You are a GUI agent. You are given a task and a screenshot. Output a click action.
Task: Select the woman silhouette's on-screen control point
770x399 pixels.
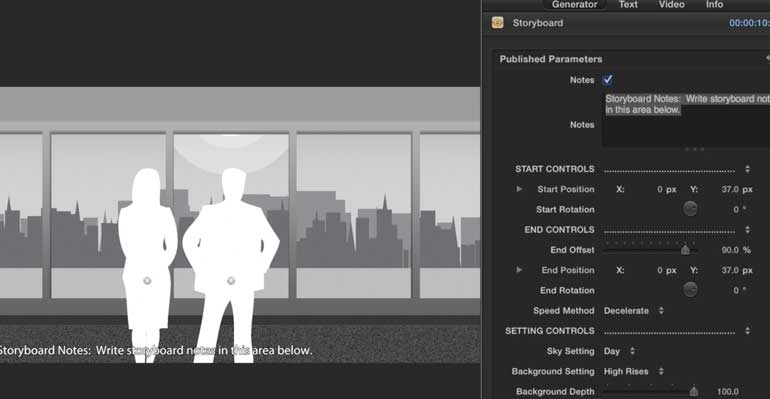point(147,281)
